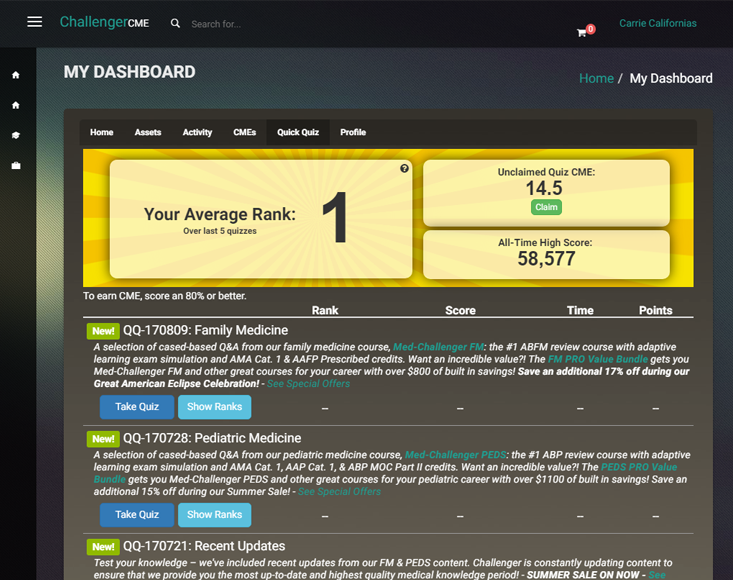
Task: Take the Family Medicine quiz
Action: click(x=137, y=407)
